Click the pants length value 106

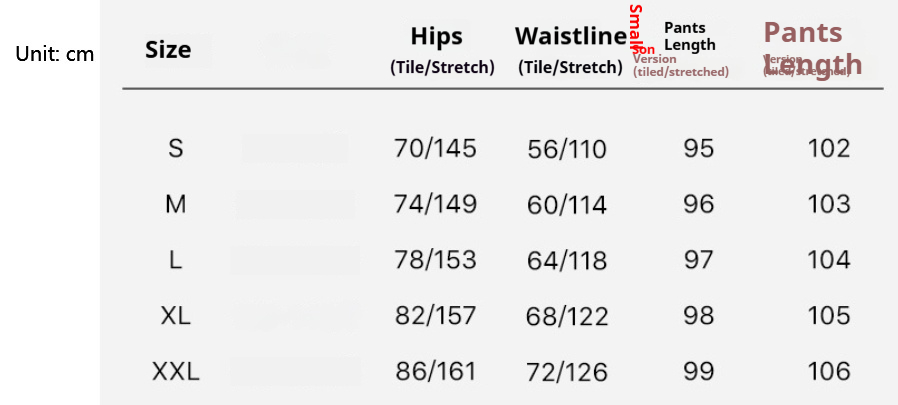[829, 372]
